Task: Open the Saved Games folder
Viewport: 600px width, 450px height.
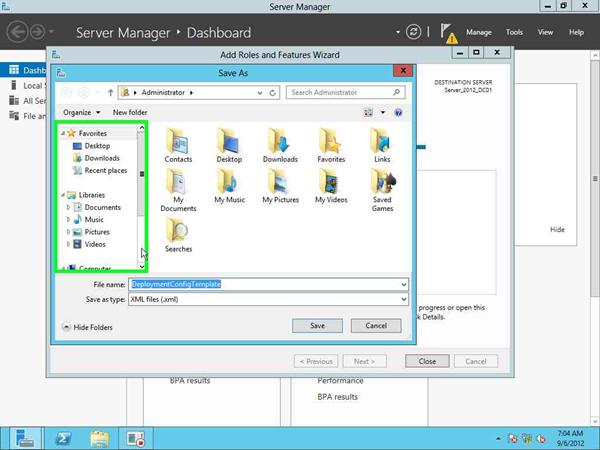Action: pos(382,190)
